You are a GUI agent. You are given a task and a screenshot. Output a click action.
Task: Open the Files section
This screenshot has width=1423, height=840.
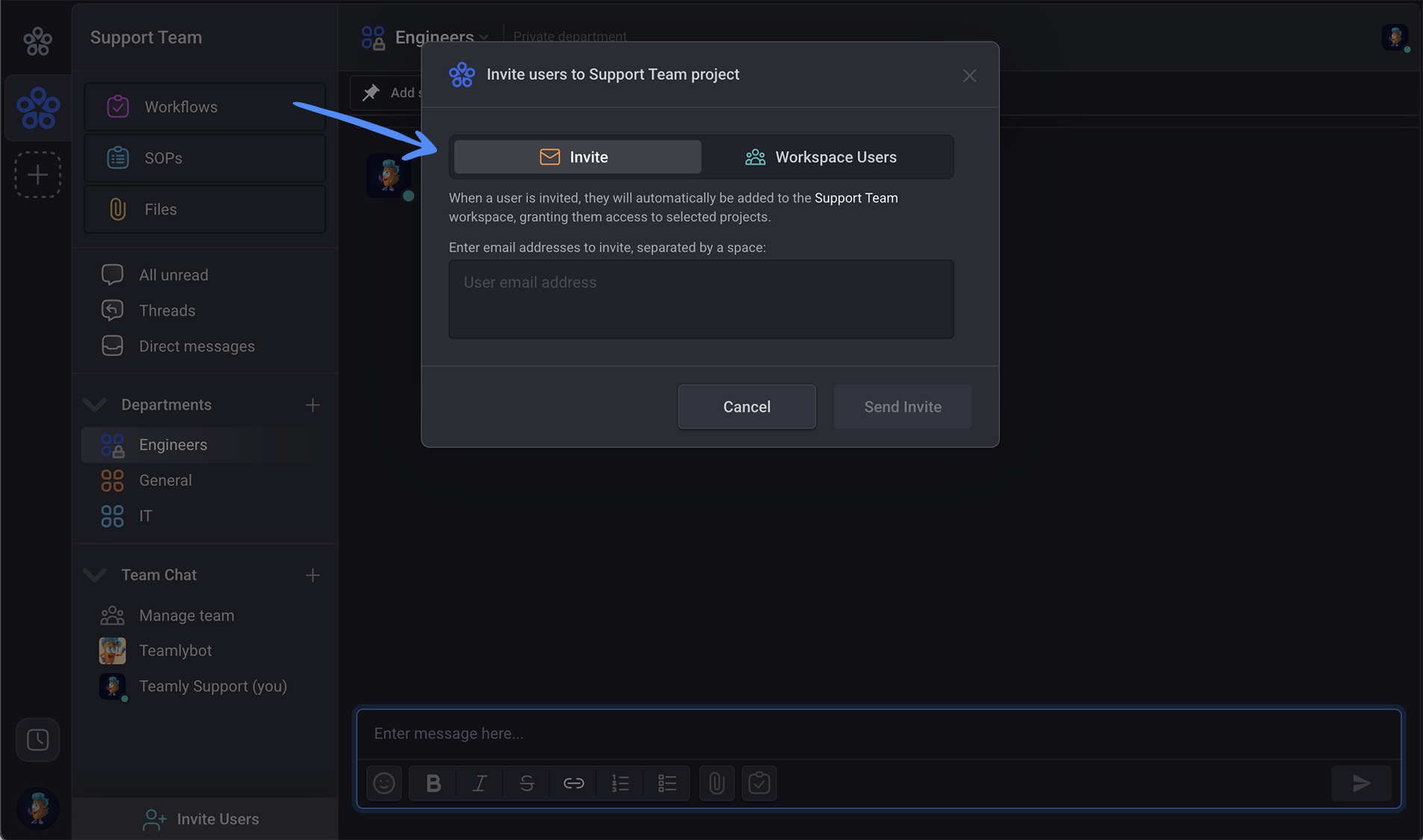(x=205, y=209)
